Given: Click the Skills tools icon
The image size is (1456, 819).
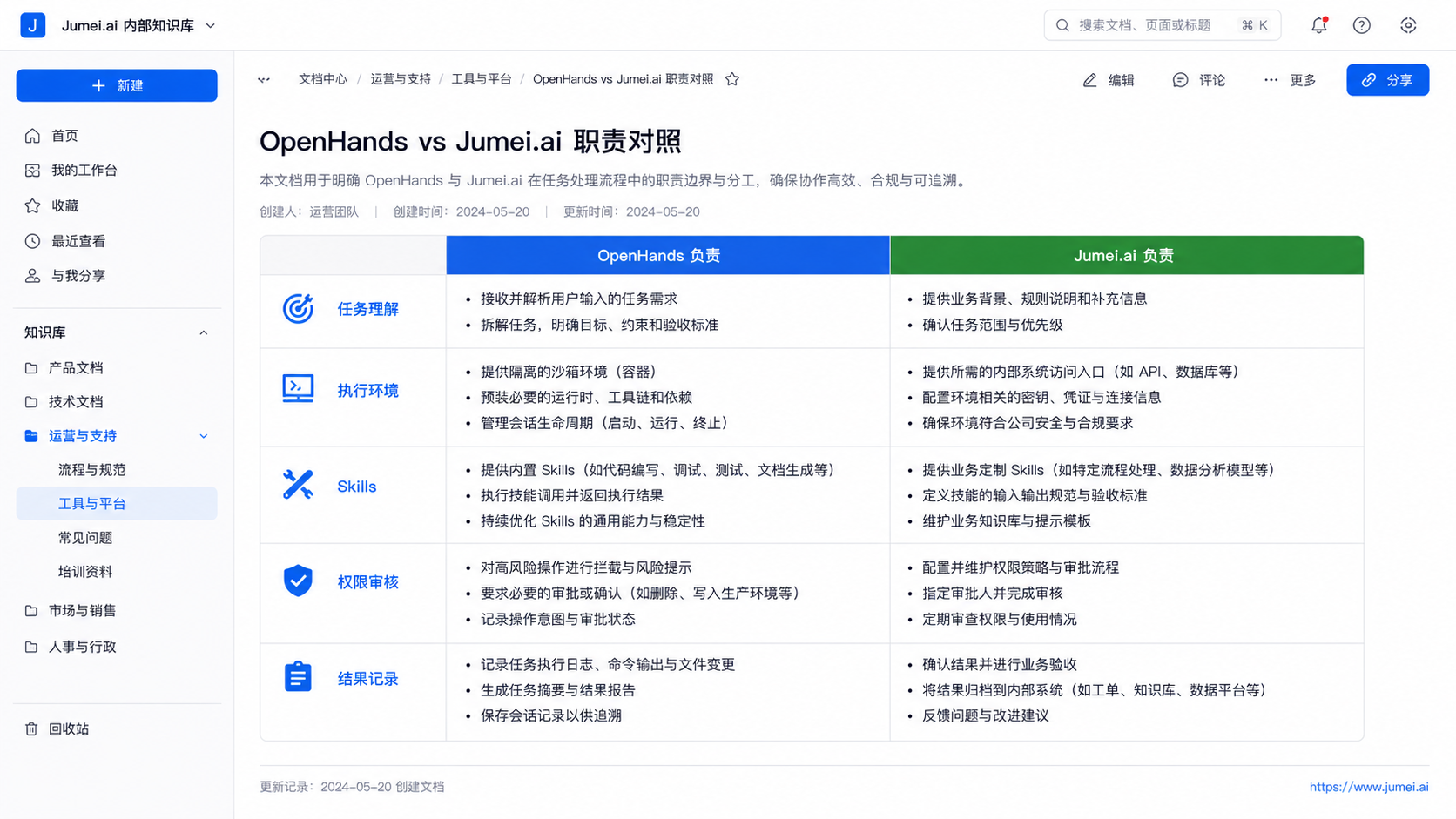Looking at the screenshot, I should [x=298, y=485].
